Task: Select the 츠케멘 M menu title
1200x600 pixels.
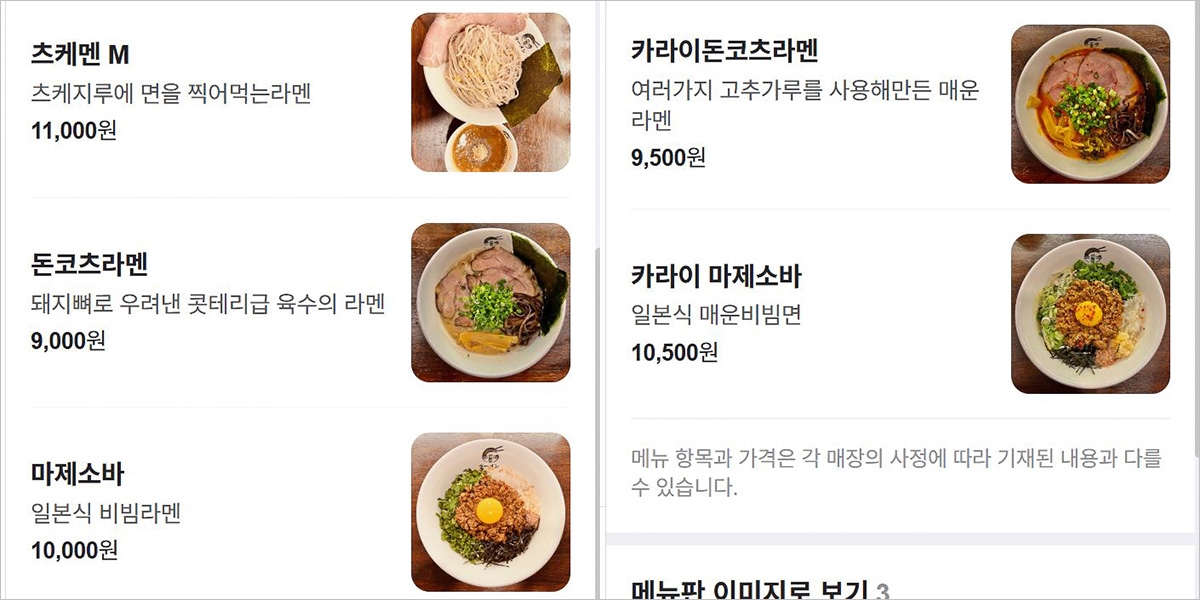Action: tap(80, 54)
